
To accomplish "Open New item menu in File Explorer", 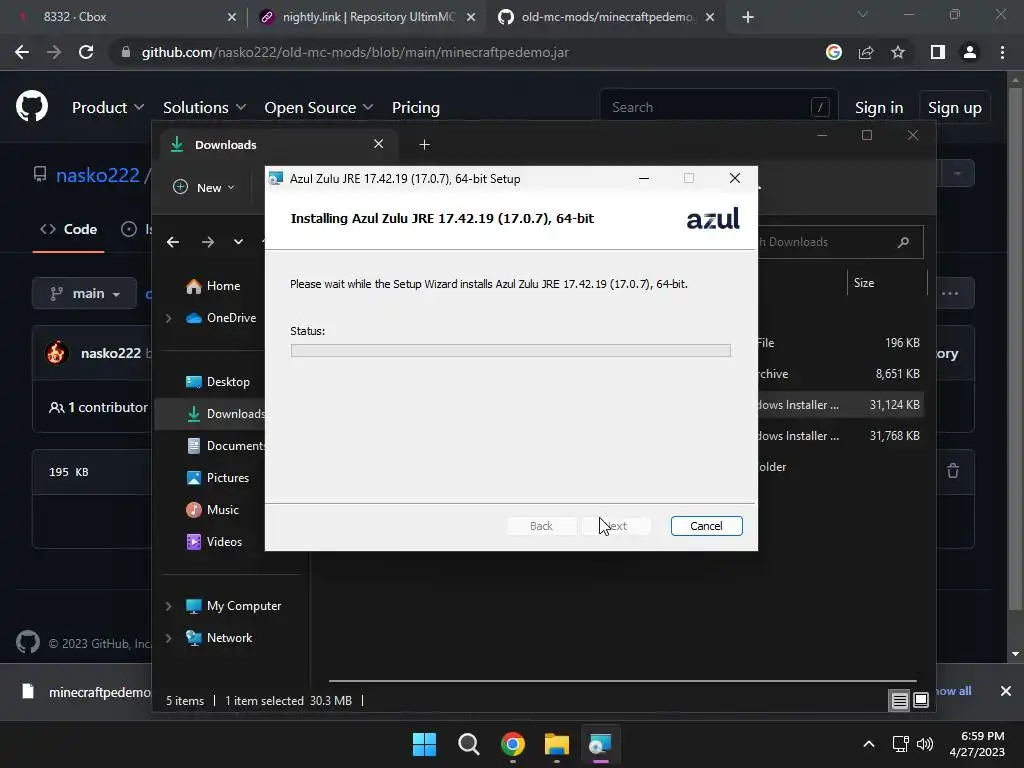I will (x=203, y=187).
